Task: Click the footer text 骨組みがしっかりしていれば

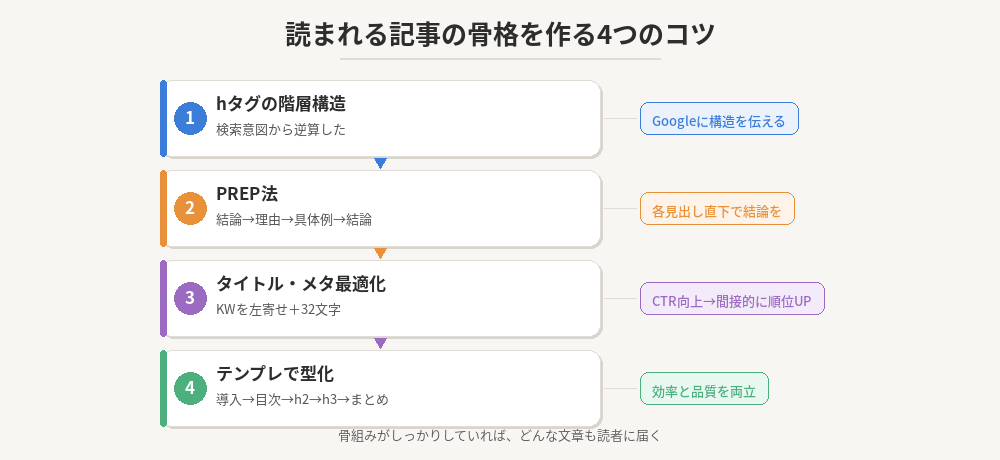Action: pos(500,436)
